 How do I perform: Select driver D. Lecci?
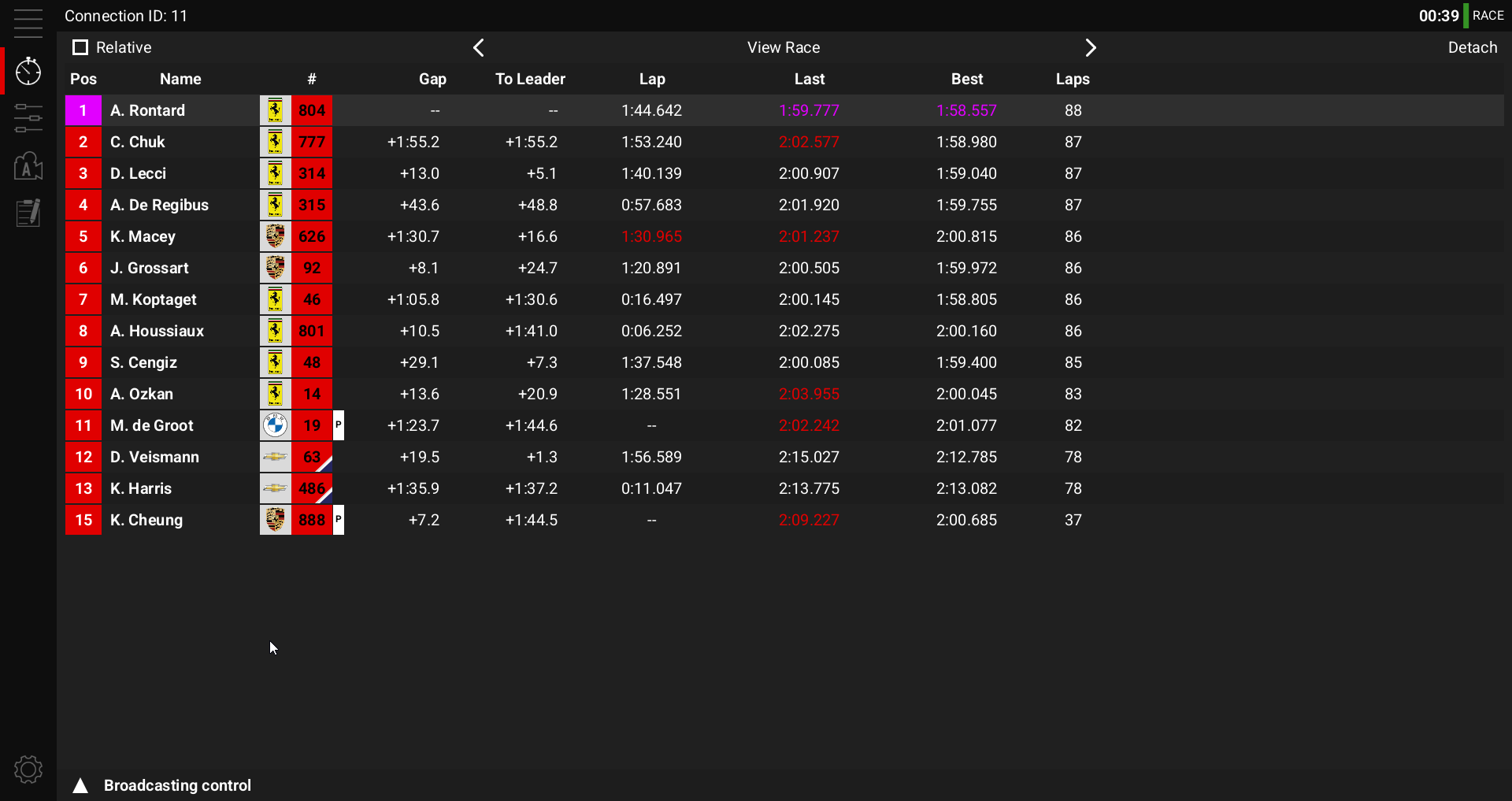click(138, 173)
